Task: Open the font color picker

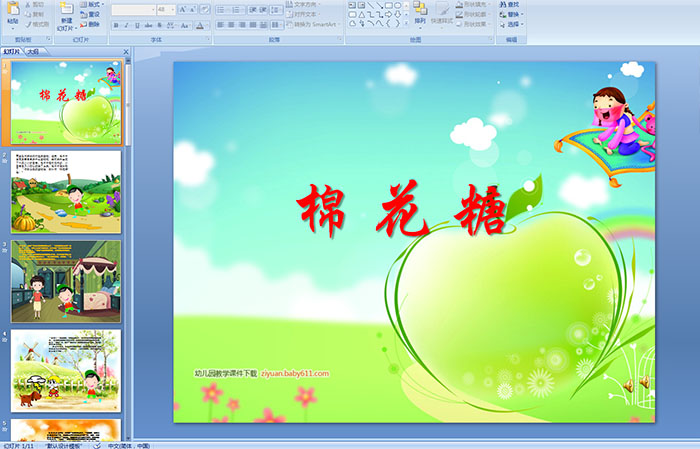Action: click(x=201, y=25)
